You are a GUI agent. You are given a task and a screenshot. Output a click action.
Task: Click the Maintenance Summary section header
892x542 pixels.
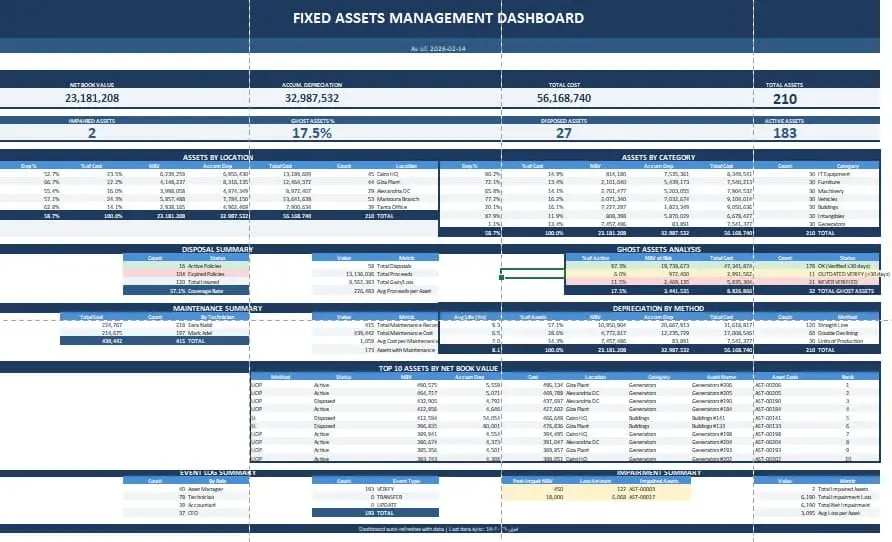point(217,308)
